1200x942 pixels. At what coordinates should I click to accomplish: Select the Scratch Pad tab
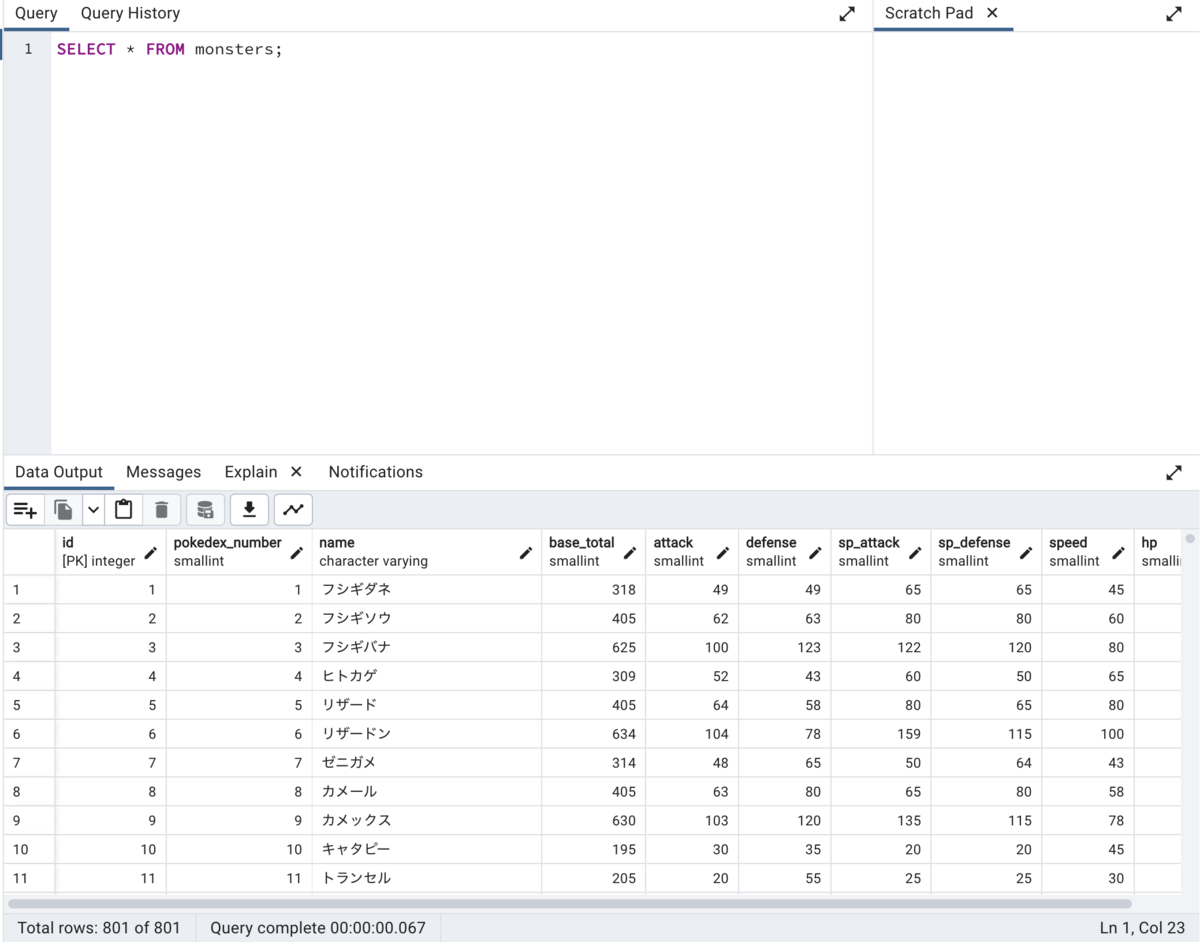pyautogui.click(x=929, y=13)
